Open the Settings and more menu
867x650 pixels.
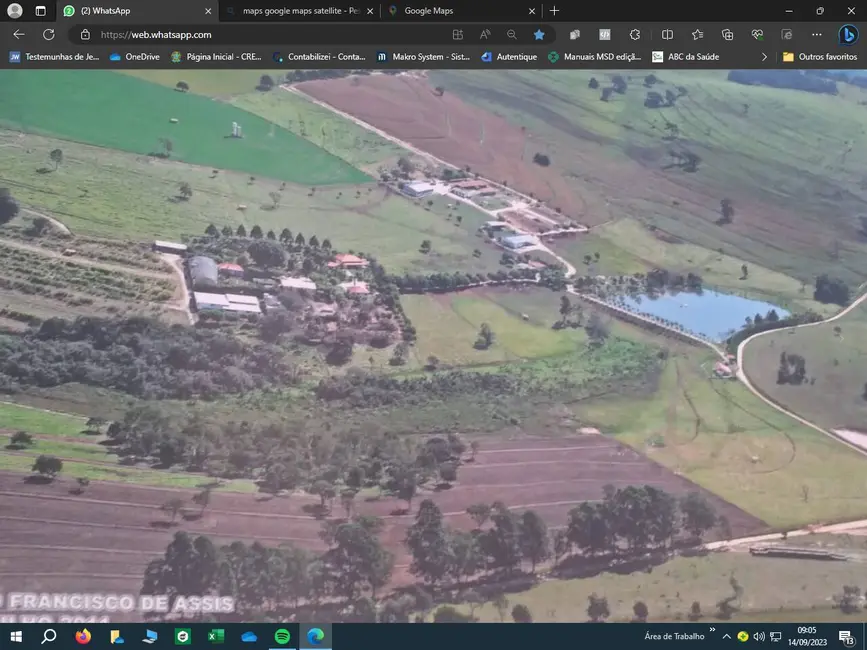point(816,33)
